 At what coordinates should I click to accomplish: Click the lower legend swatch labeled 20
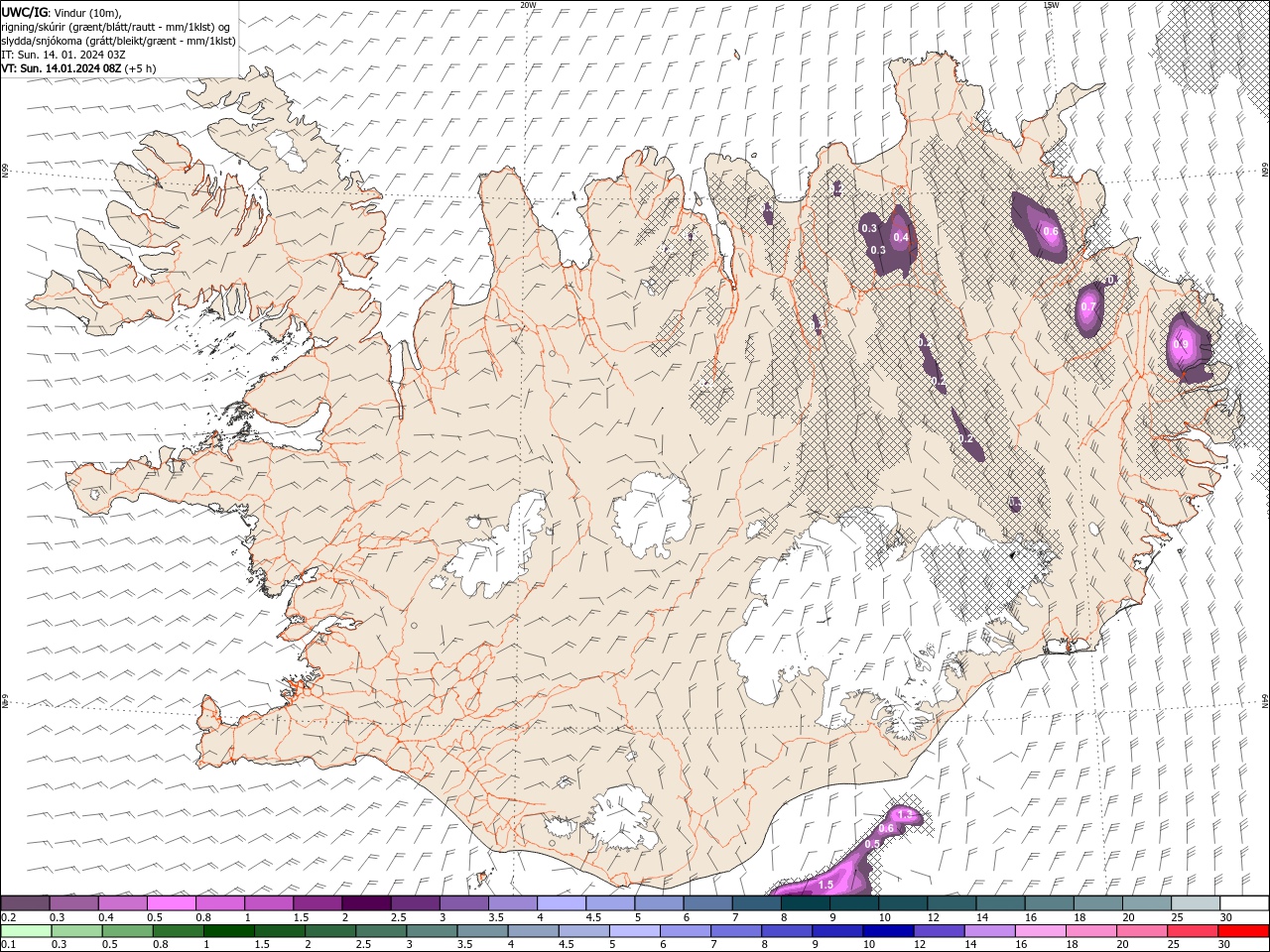coord(1141,931)
